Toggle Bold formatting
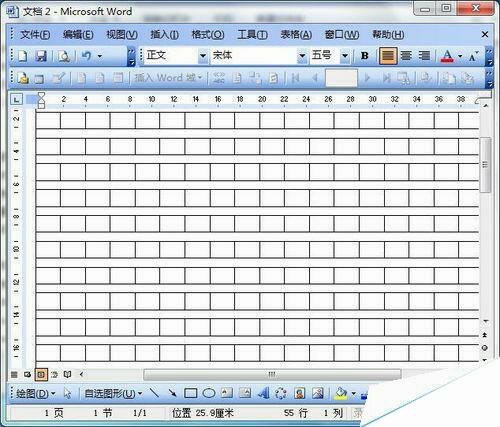This screenshot has width=500, height=427. pos(365,56)
